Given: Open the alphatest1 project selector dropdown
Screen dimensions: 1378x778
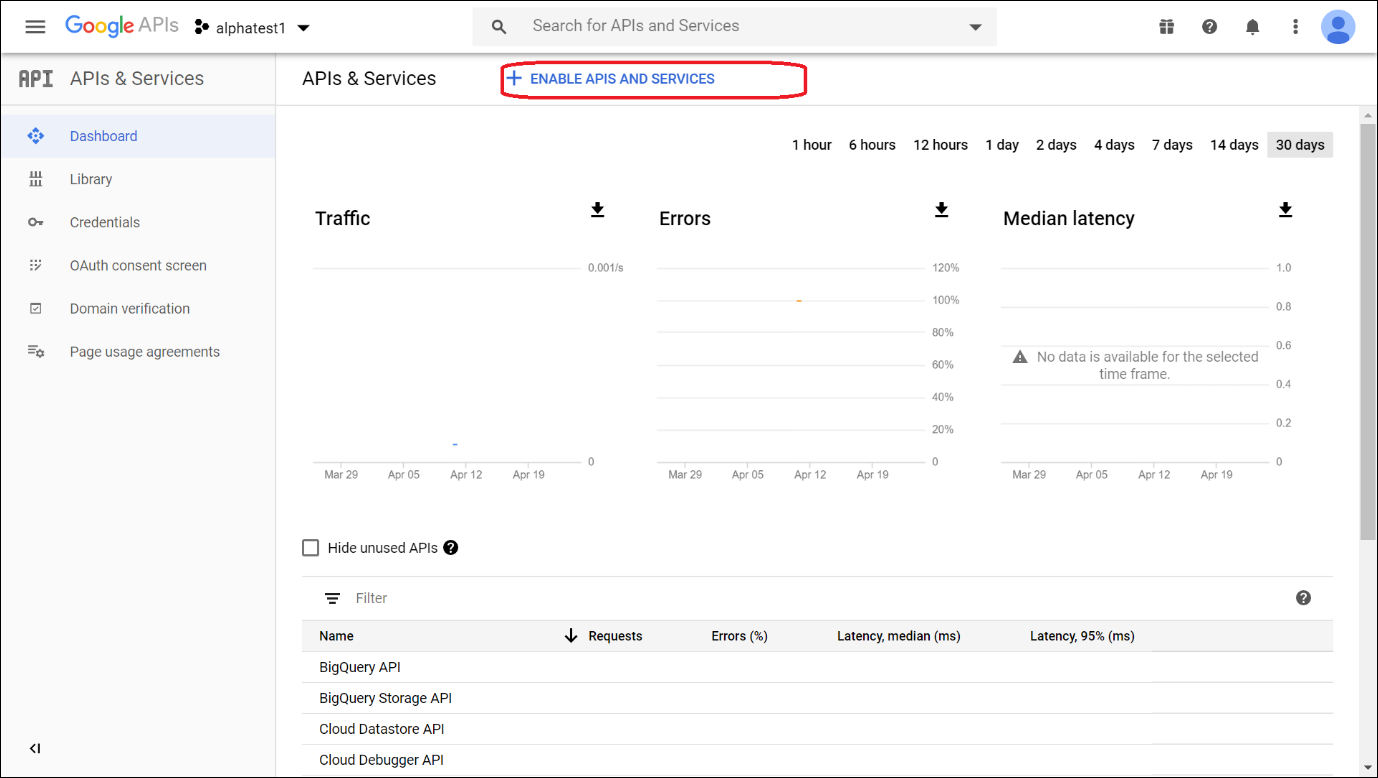Looking at the screenshot, I should tap(253, 28).
